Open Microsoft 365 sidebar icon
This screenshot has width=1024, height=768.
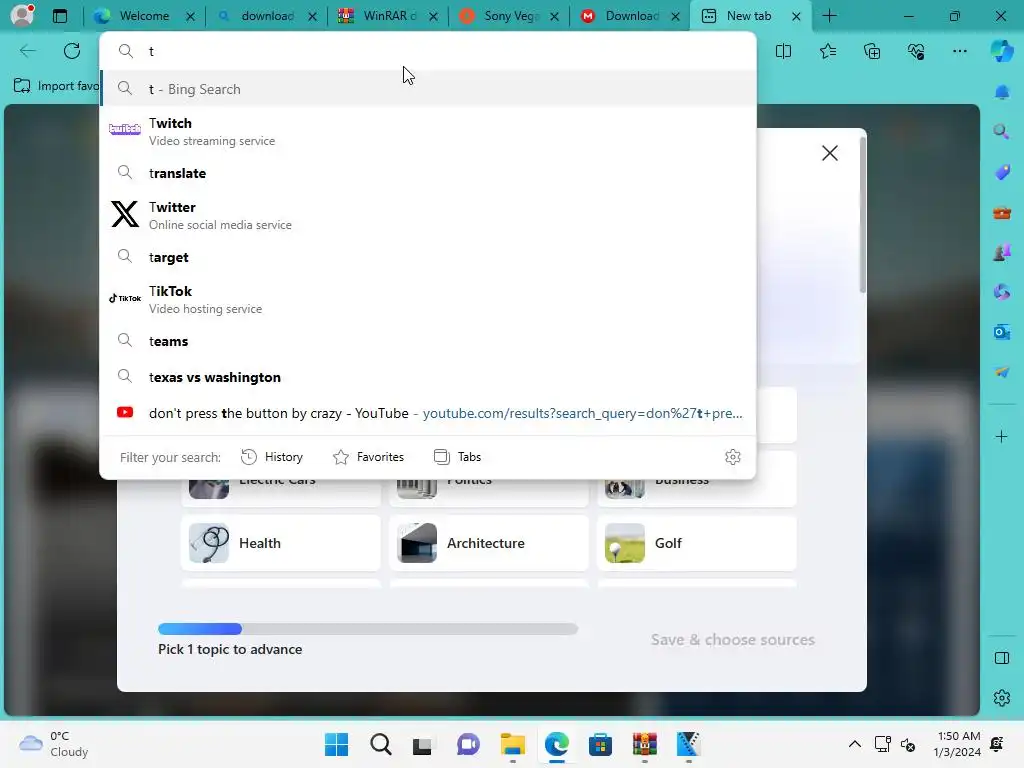click(x=1002, y=292)
